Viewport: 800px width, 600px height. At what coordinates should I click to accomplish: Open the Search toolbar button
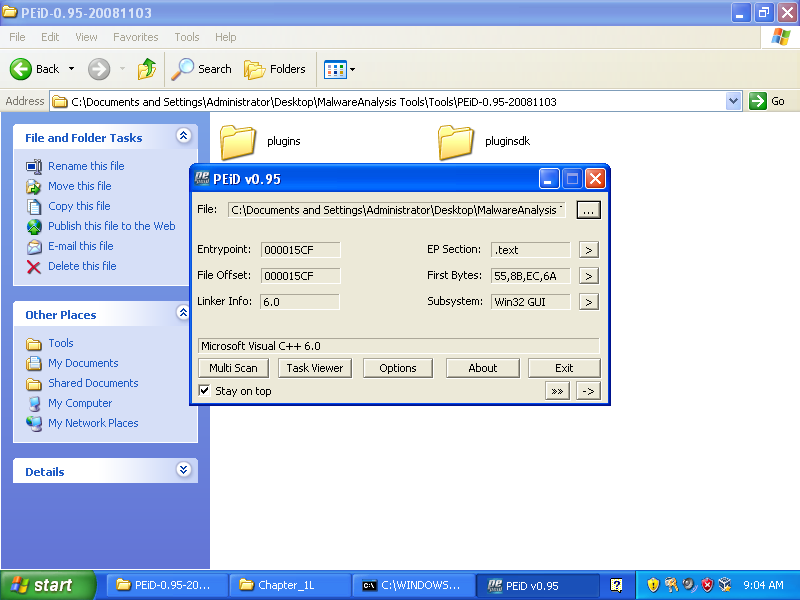pos(202,69)
